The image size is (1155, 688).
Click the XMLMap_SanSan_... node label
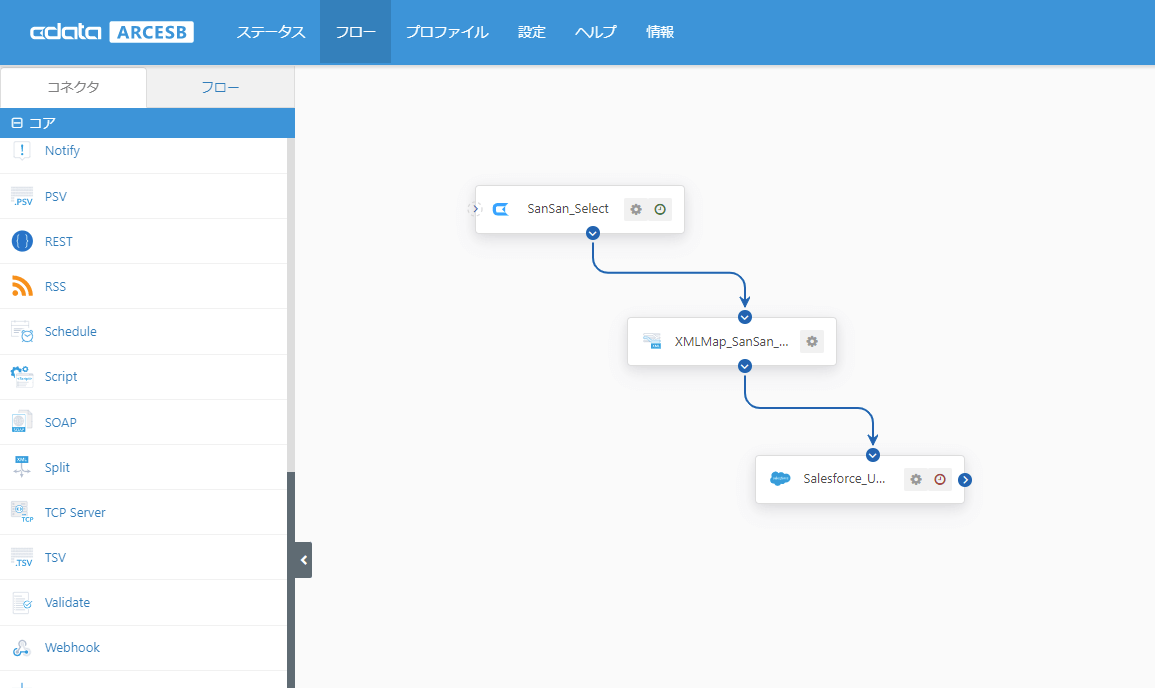731,341
